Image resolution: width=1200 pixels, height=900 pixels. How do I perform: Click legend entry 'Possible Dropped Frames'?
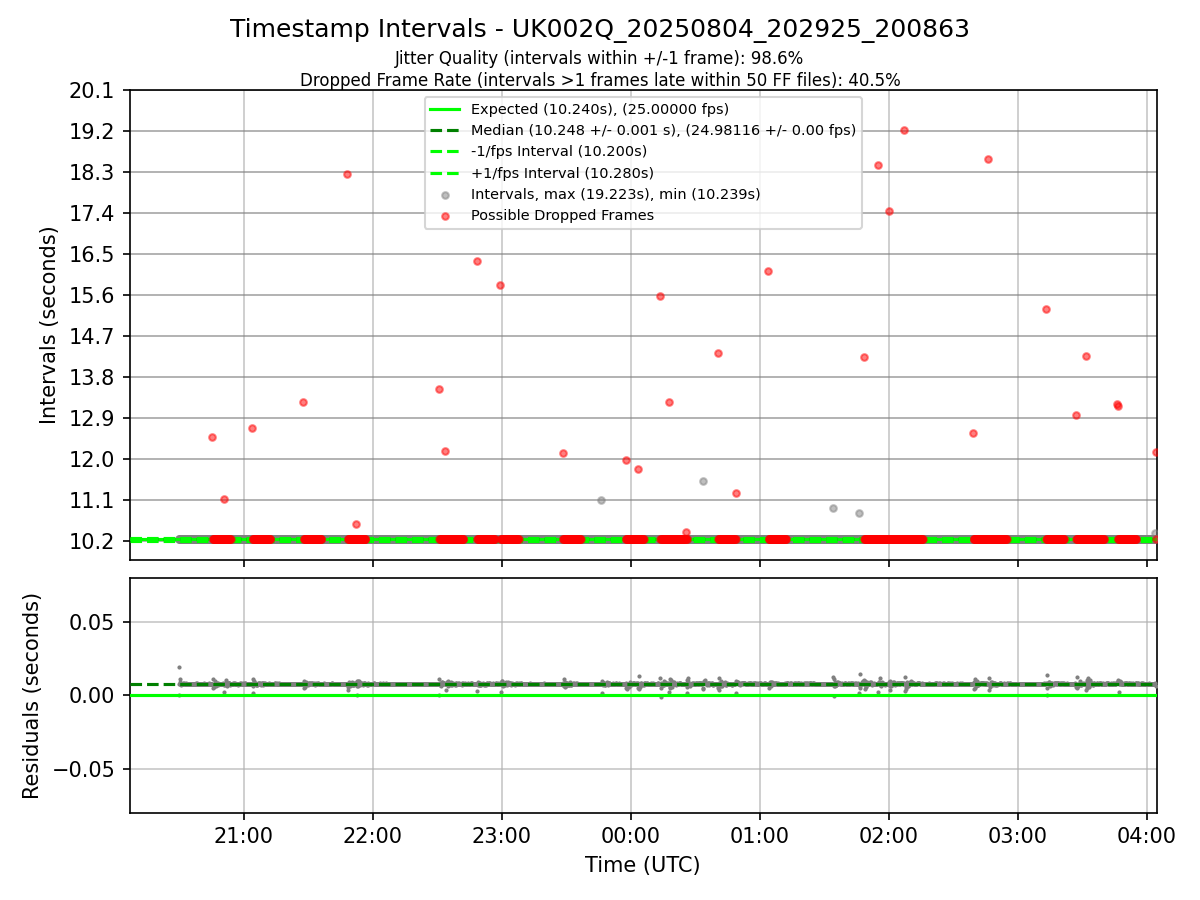pyautogui.click(x=562, y=215)
